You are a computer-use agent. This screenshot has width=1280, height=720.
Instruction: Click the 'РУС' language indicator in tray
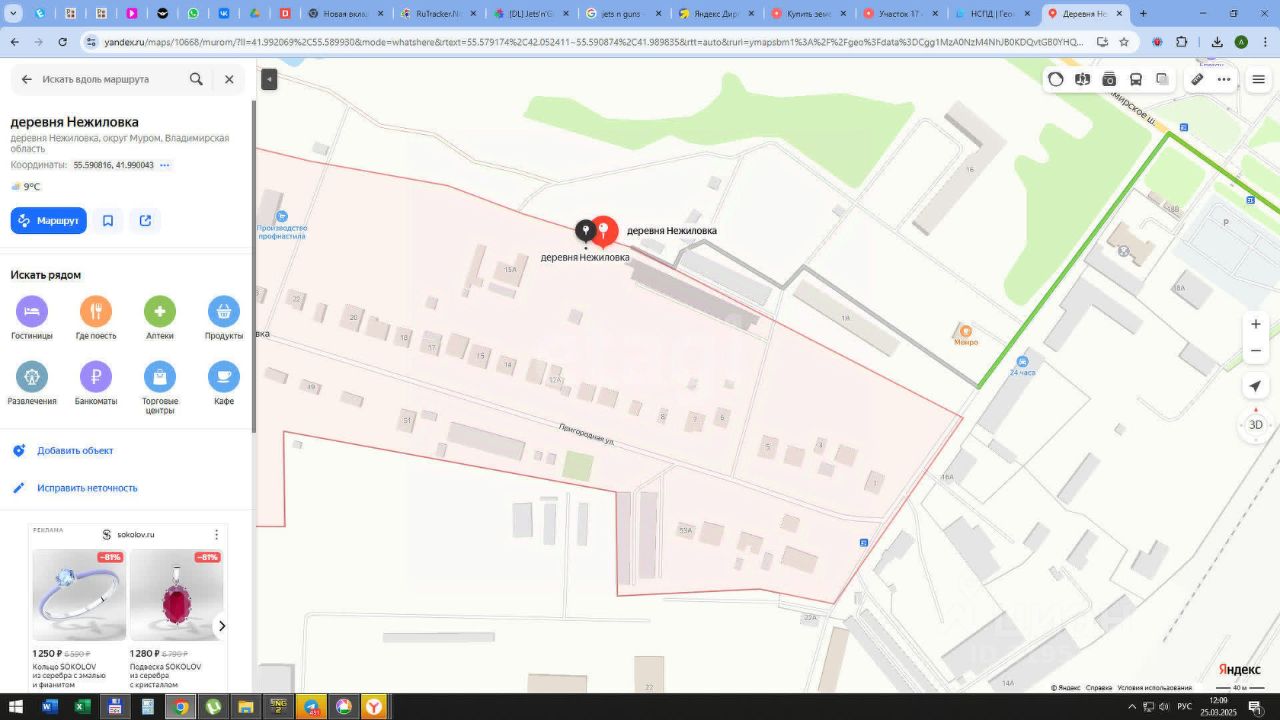(x=1184, y=707)
